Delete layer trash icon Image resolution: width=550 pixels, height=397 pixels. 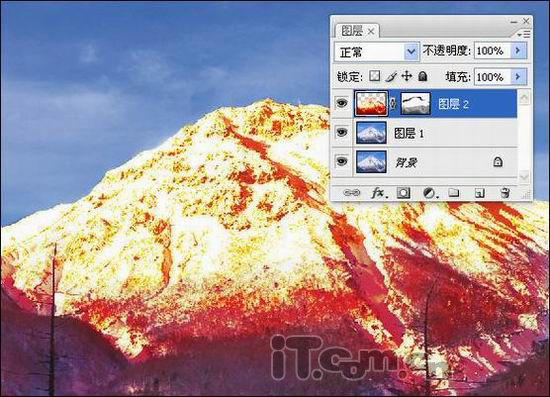(x=505, y=193)
